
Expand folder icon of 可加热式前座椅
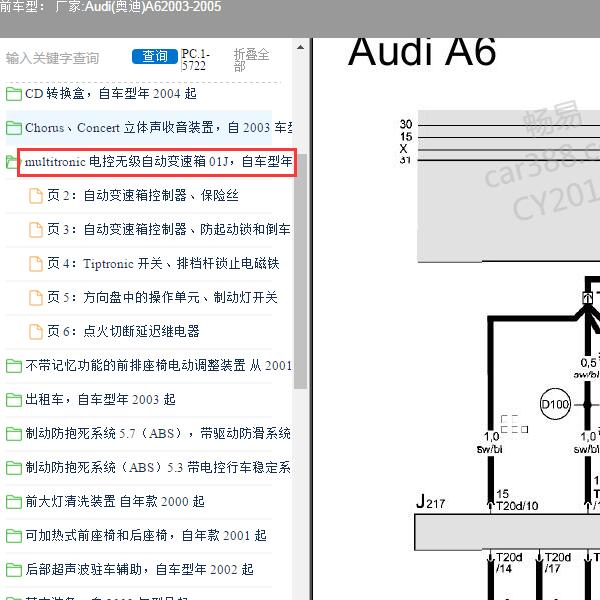(x=14, y=536)
